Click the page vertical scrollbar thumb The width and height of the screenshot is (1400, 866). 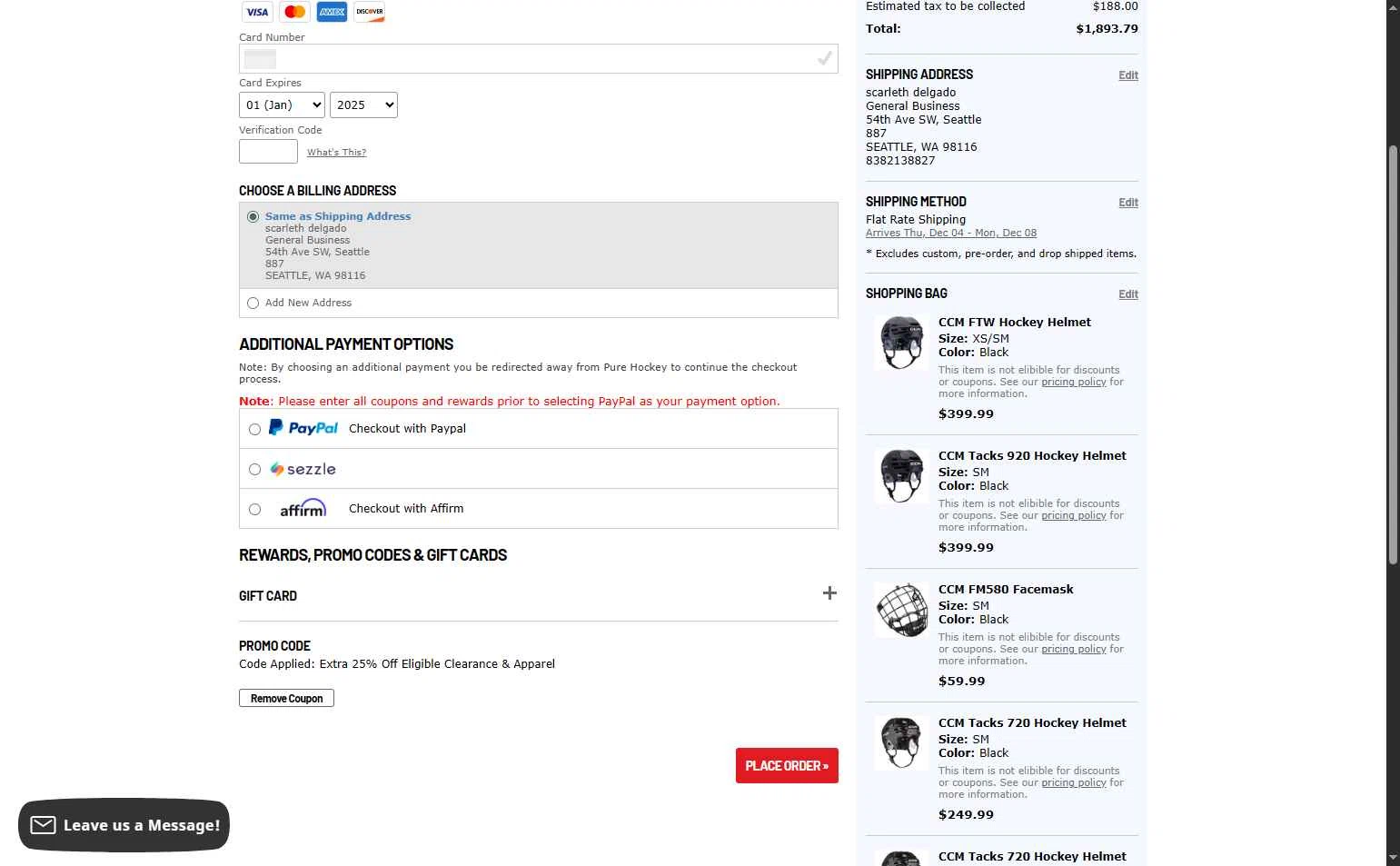[1393, 354]
